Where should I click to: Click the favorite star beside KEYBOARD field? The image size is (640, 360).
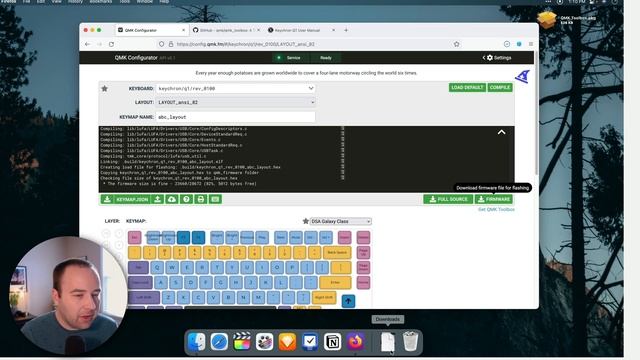(x=104, y=89)
